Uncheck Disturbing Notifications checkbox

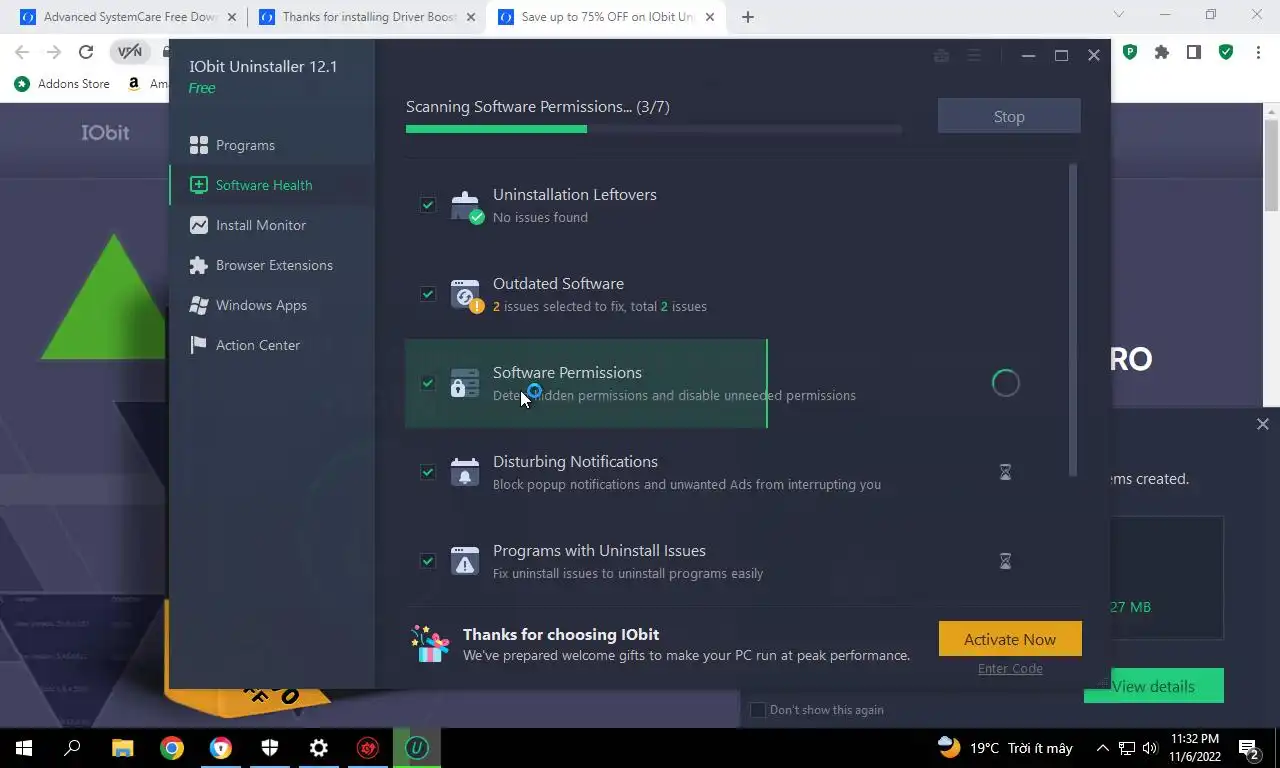pyautogui.click(x=428, y=472)
